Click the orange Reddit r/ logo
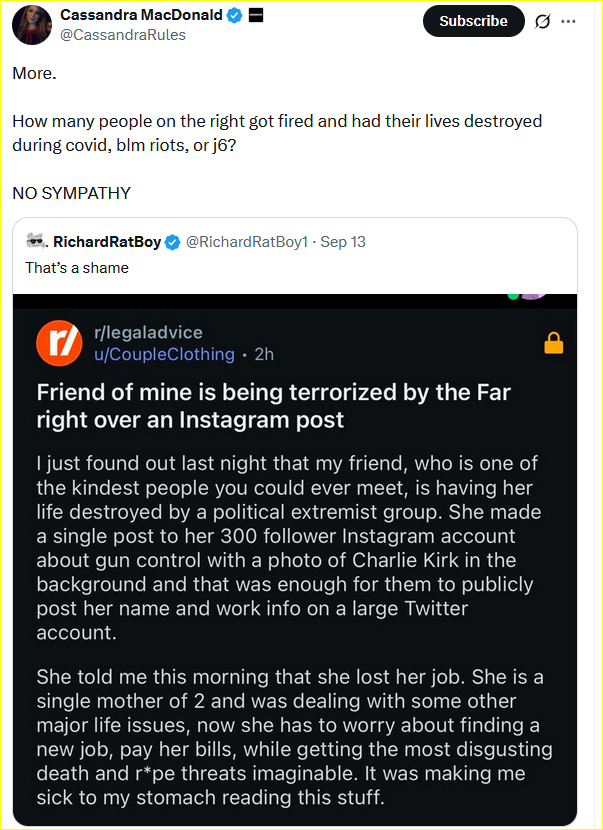 click(x=59, y=343)
